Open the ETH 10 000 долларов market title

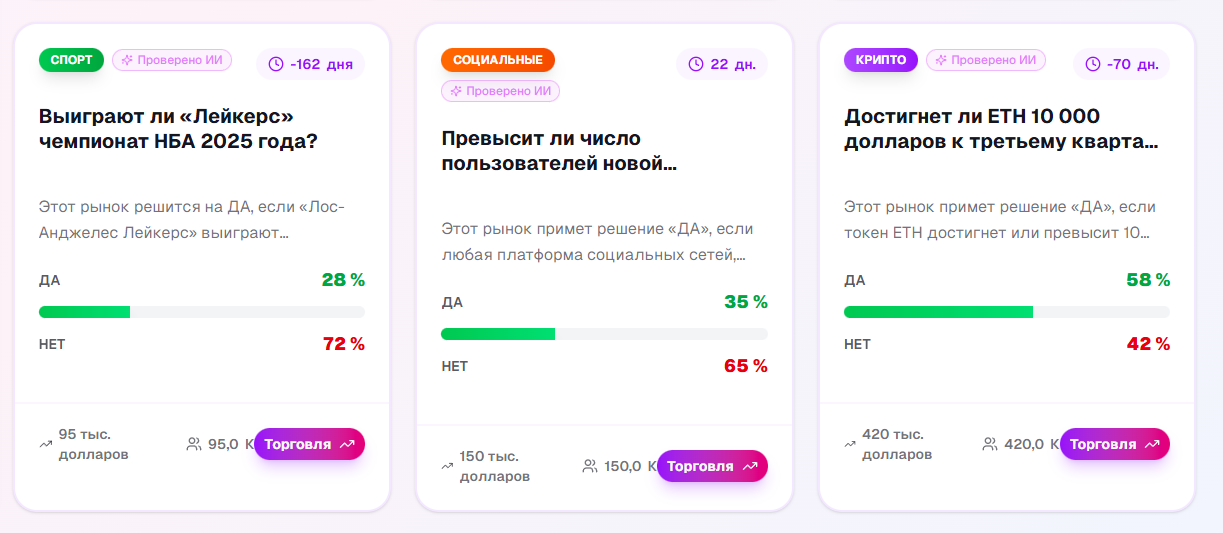pyautogui.click(x=1001, y=129)
